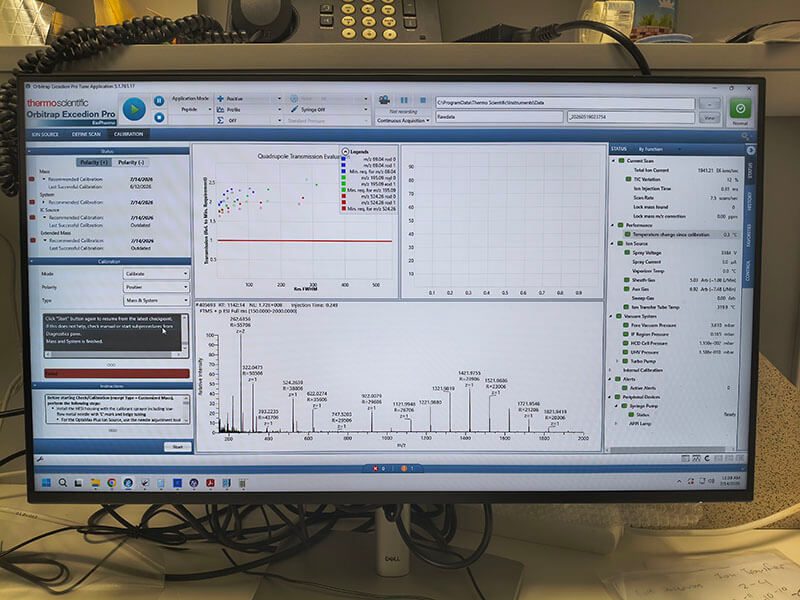Switch to the Define Scan tab
The width and height of the screenshot is (800, 600).
pyautogui.click(x=86, y=134)
